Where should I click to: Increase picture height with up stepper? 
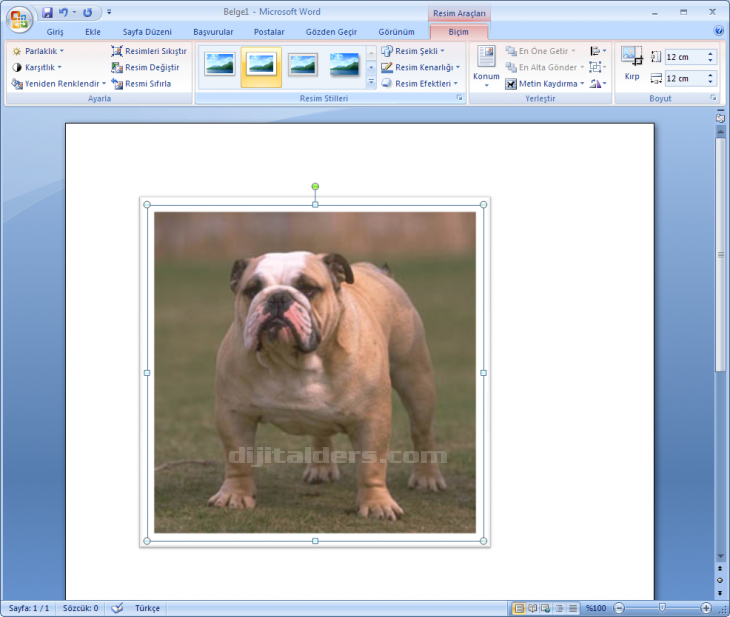pos(710,54)
